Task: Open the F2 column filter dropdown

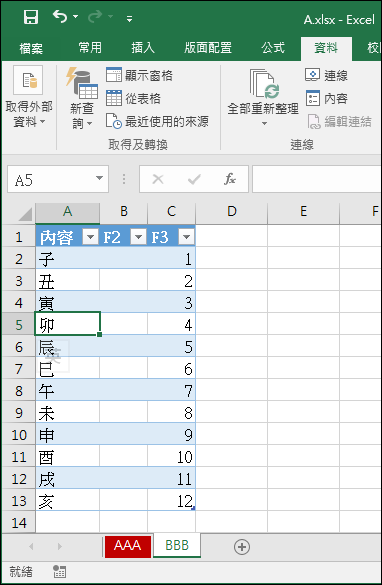Action: [138, 237]
